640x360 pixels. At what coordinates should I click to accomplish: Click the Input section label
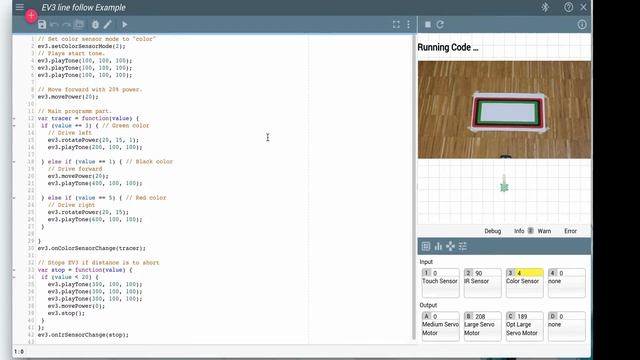(x=426, y=262)
